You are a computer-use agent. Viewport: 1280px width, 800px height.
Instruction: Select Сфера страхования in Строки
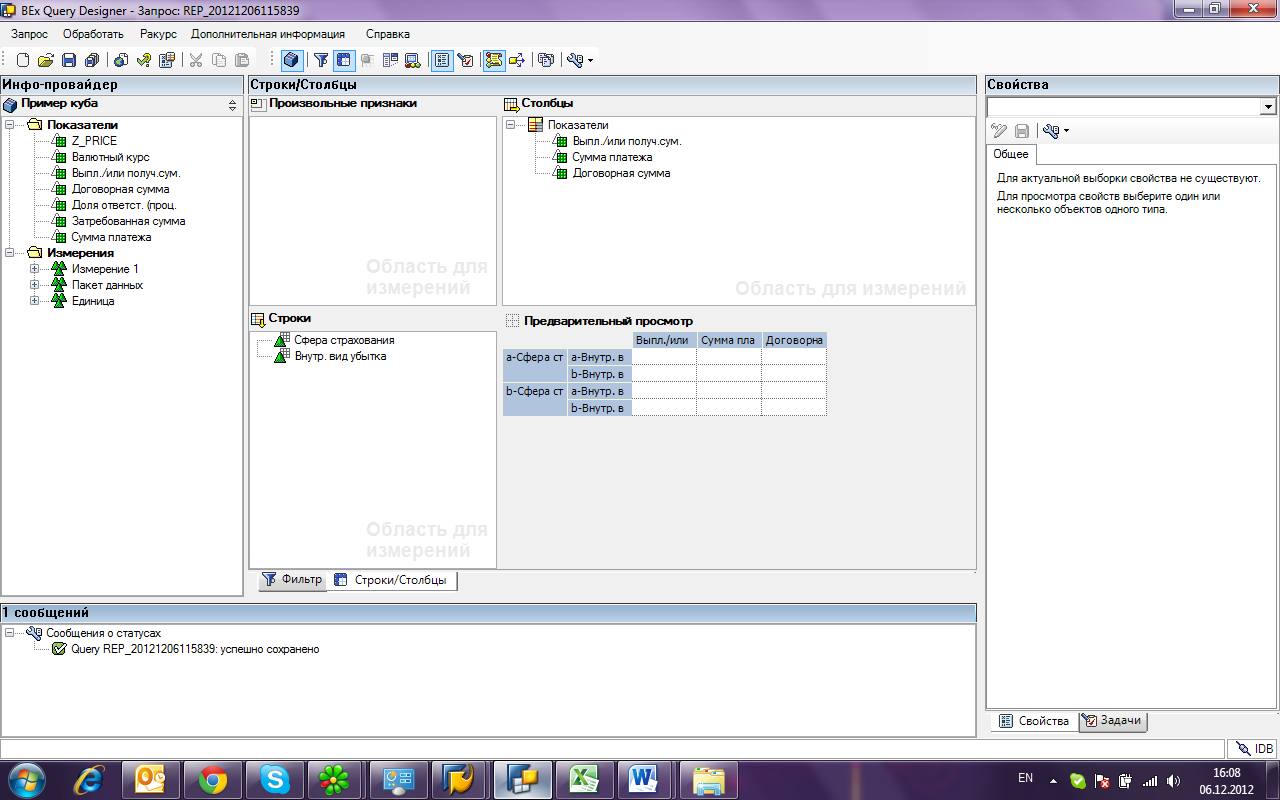click(344, 340)
